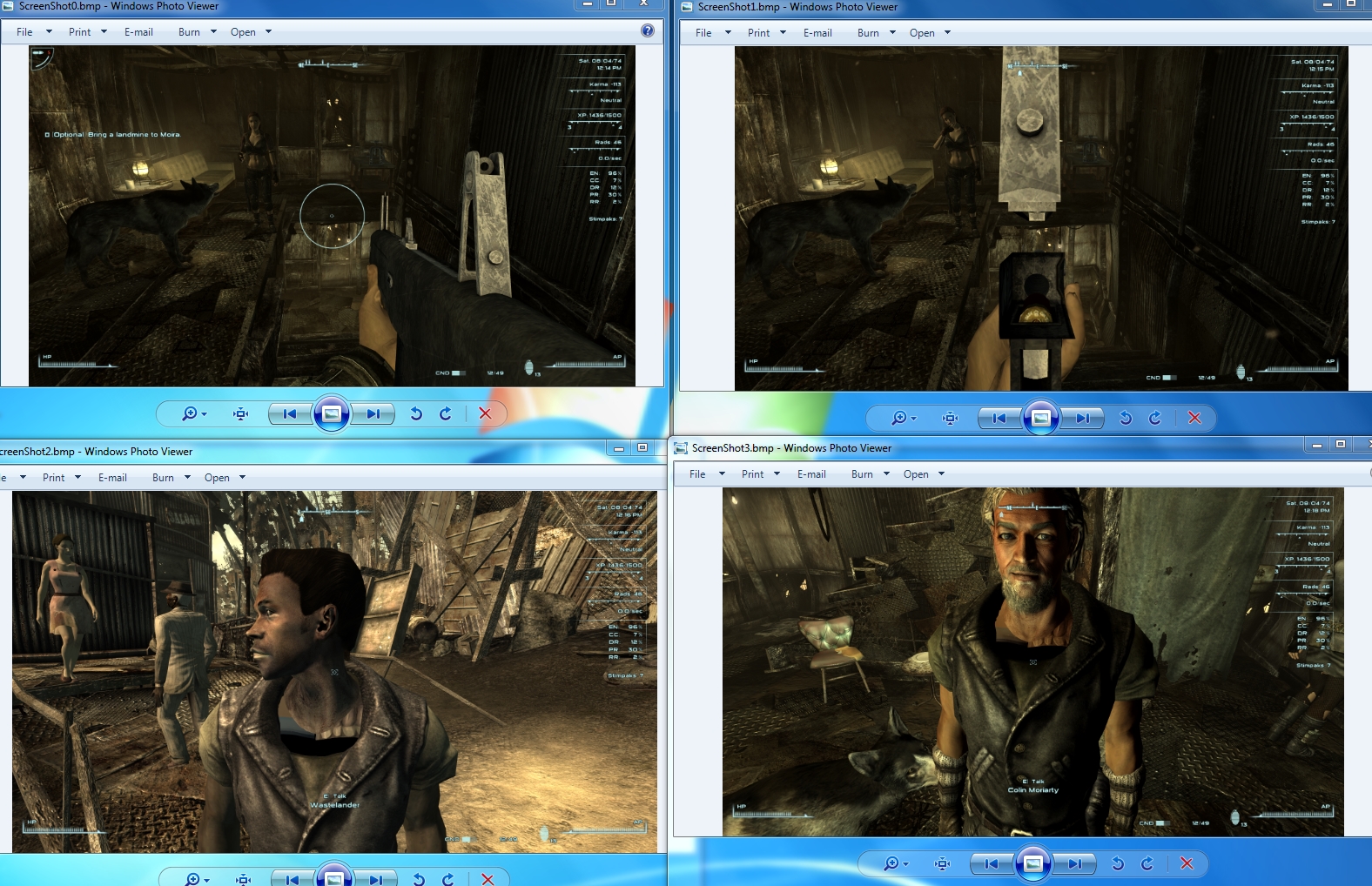The width and height of the screenshot is (1372, 886).
Task: Open zoom control in ScreenShot0 viewer
Action: [194, 414]
